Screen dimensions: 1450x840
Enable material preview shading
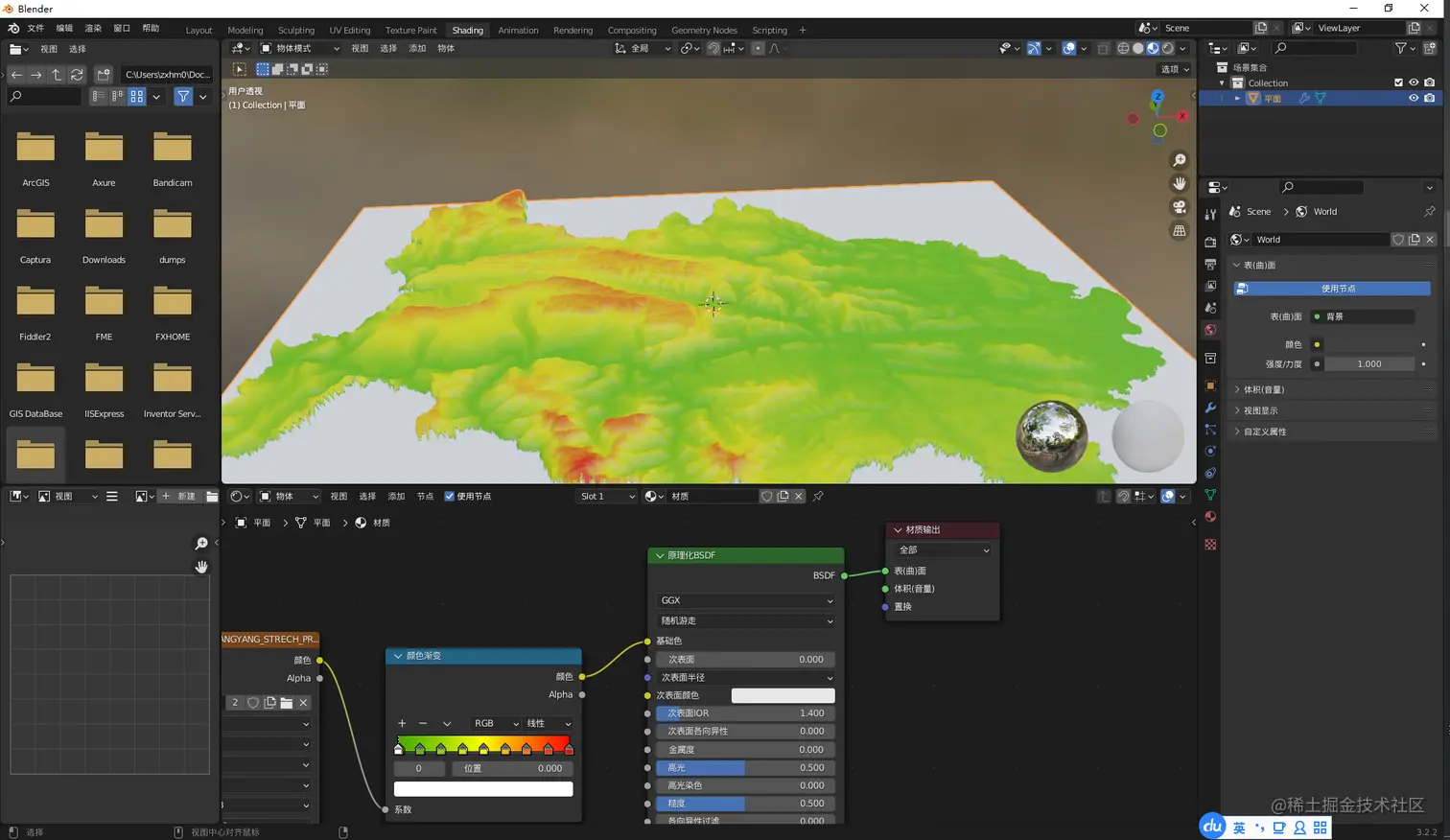(1153, 48)
